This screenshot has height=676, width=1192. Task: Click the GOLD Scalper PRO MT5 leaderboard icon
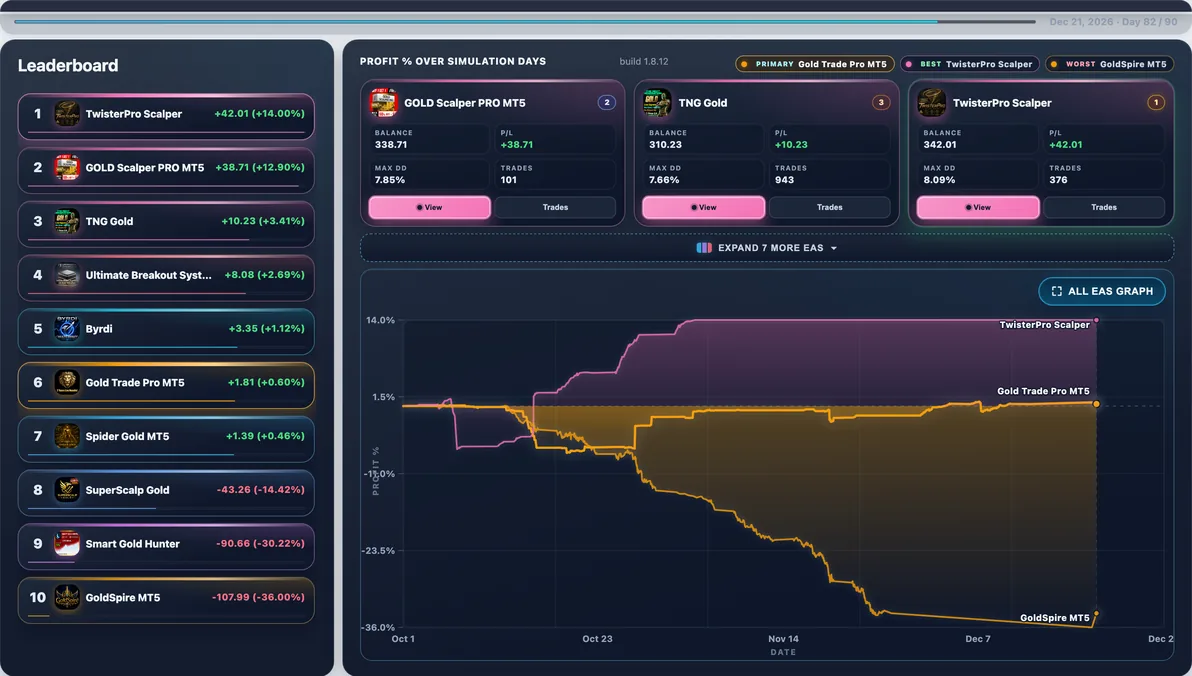(67, 167)
